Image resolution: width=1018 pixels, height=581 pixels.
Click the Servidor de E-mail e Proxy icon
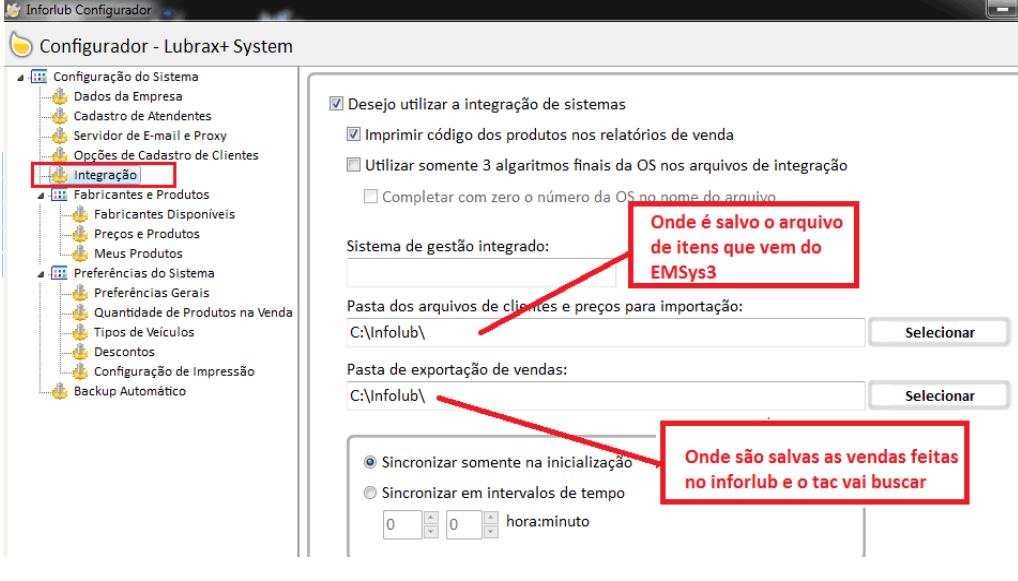(60, 135)
